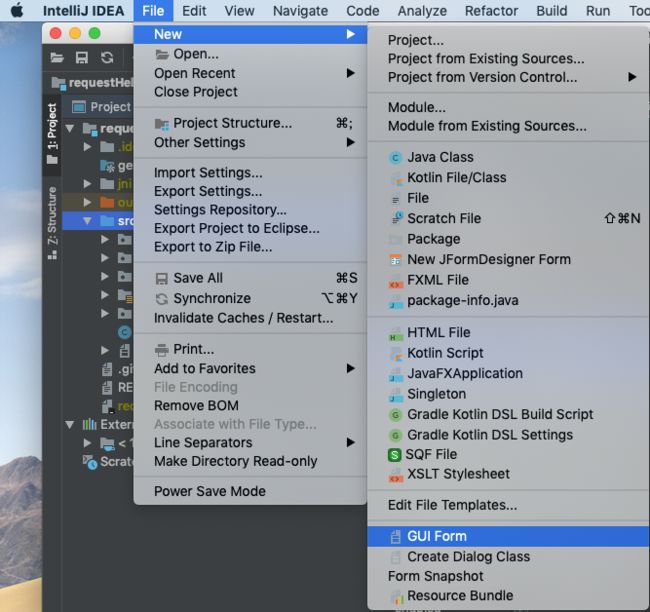Open the 1: Project tool window tab
This screenshot has height=612, width=650.
(x=52, y=133)
